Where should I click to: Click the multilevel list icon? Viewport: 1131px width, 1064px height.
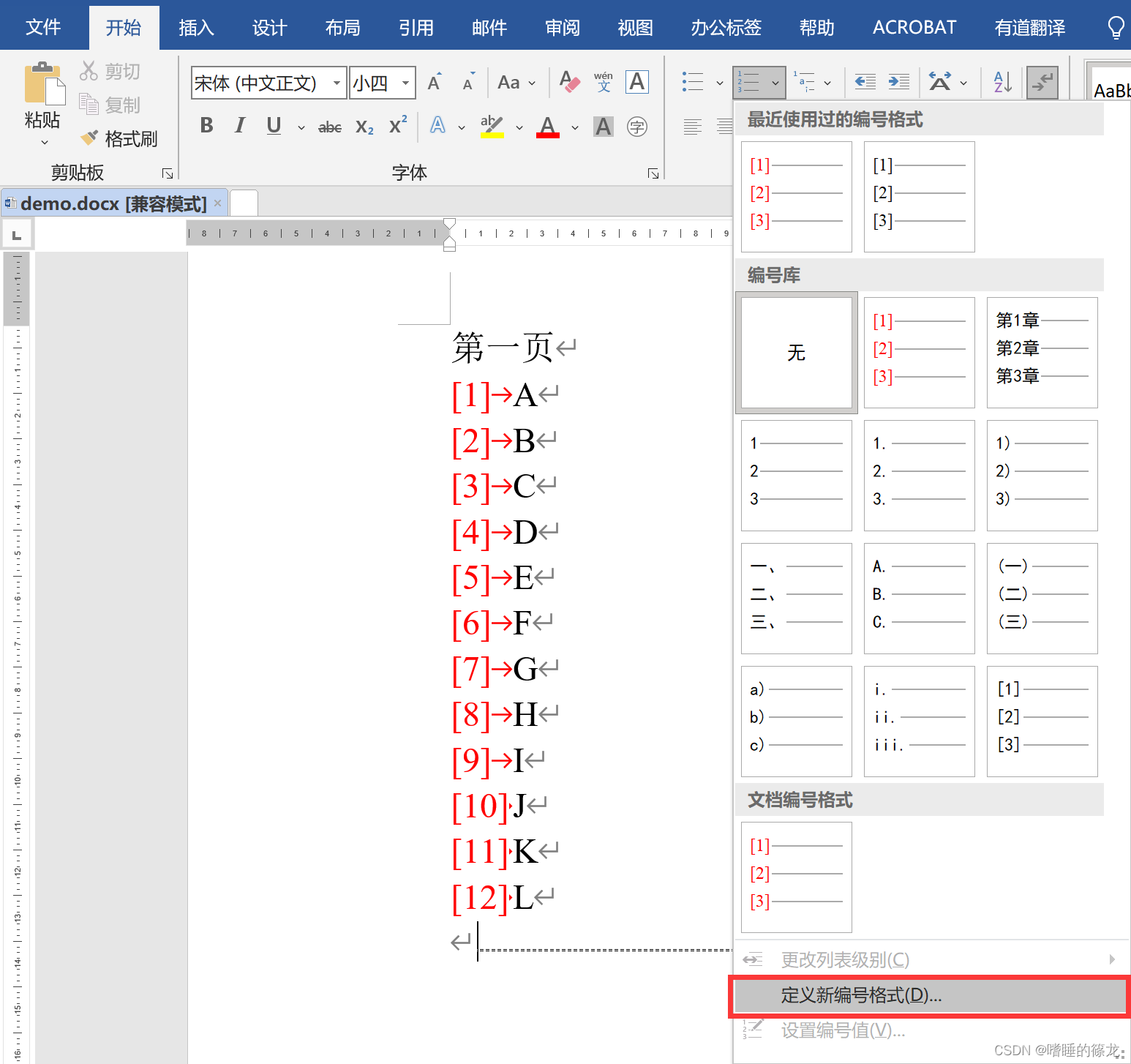point(804,82)
